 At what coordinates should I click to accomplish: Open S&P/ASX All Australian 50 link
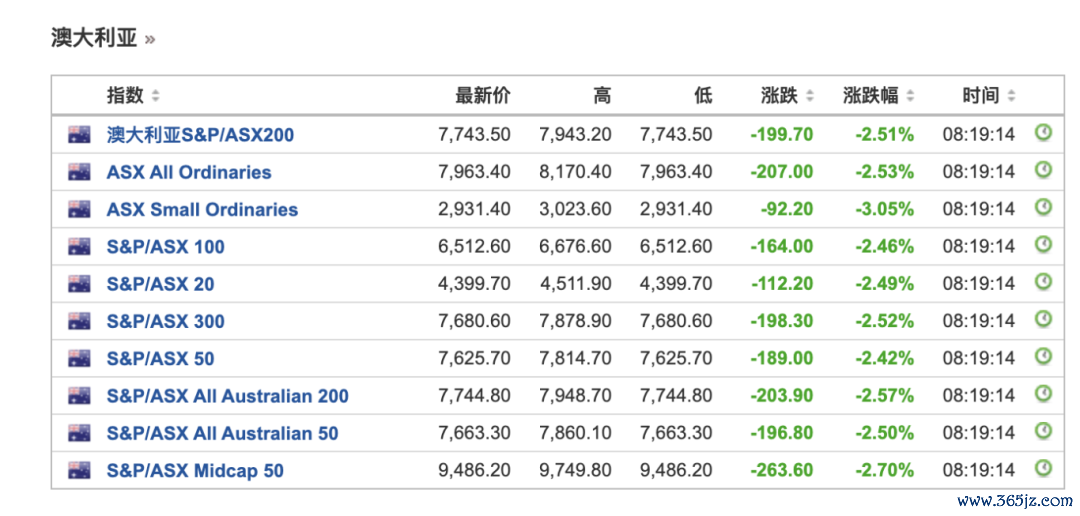[222, 433]
